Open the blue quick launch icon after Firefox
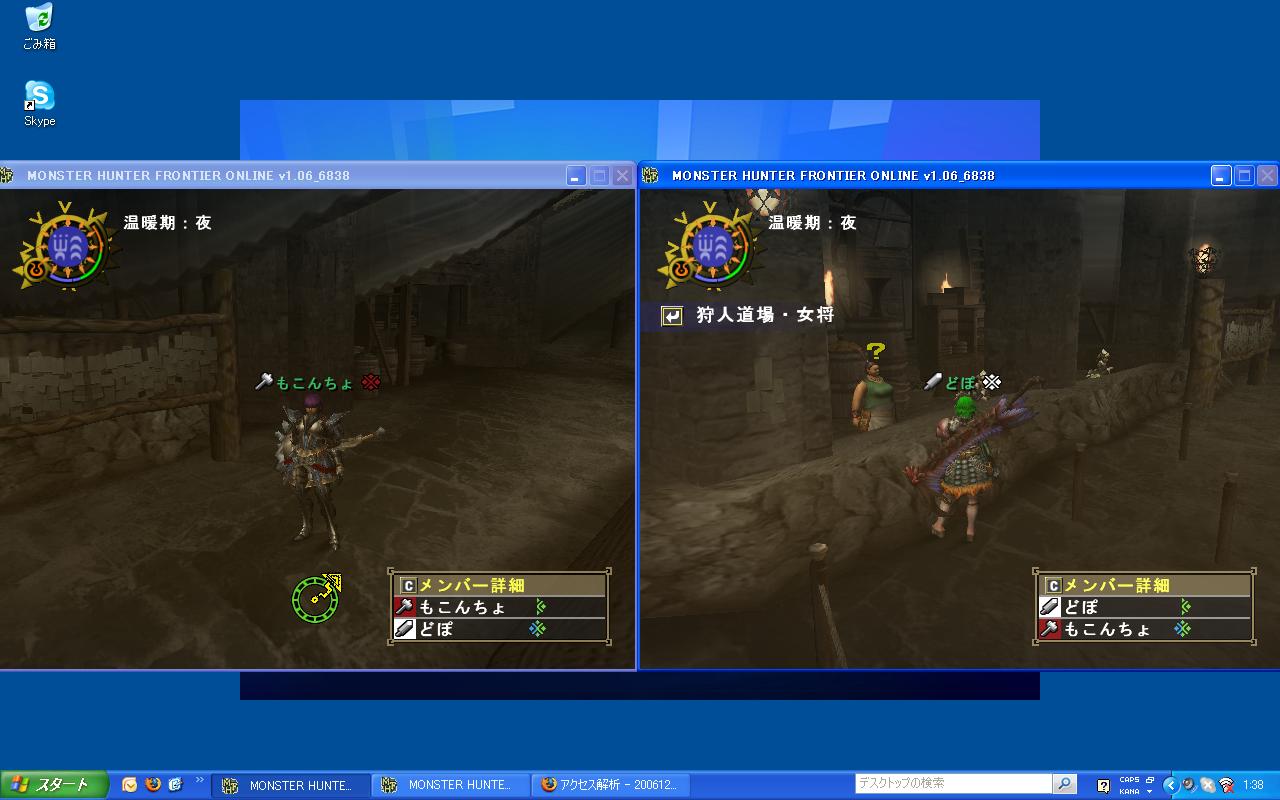The height and width of the screenshot is (800, 1280). pyautogui.click(x=175, y=785)
